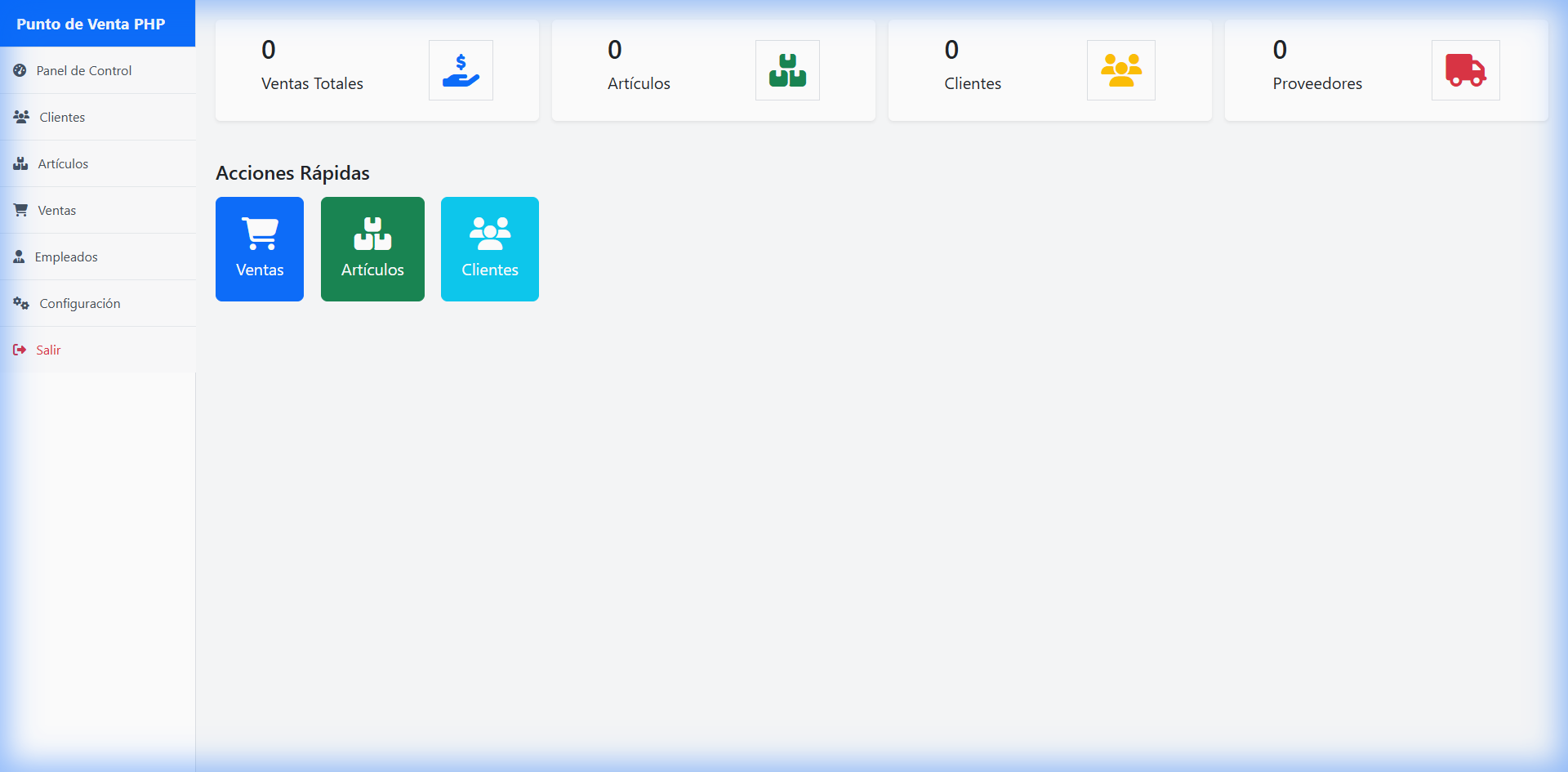Click the green dollar-hand icon on Ventas Totales card
The image size is (1568, 772).
tap(461, 69)
